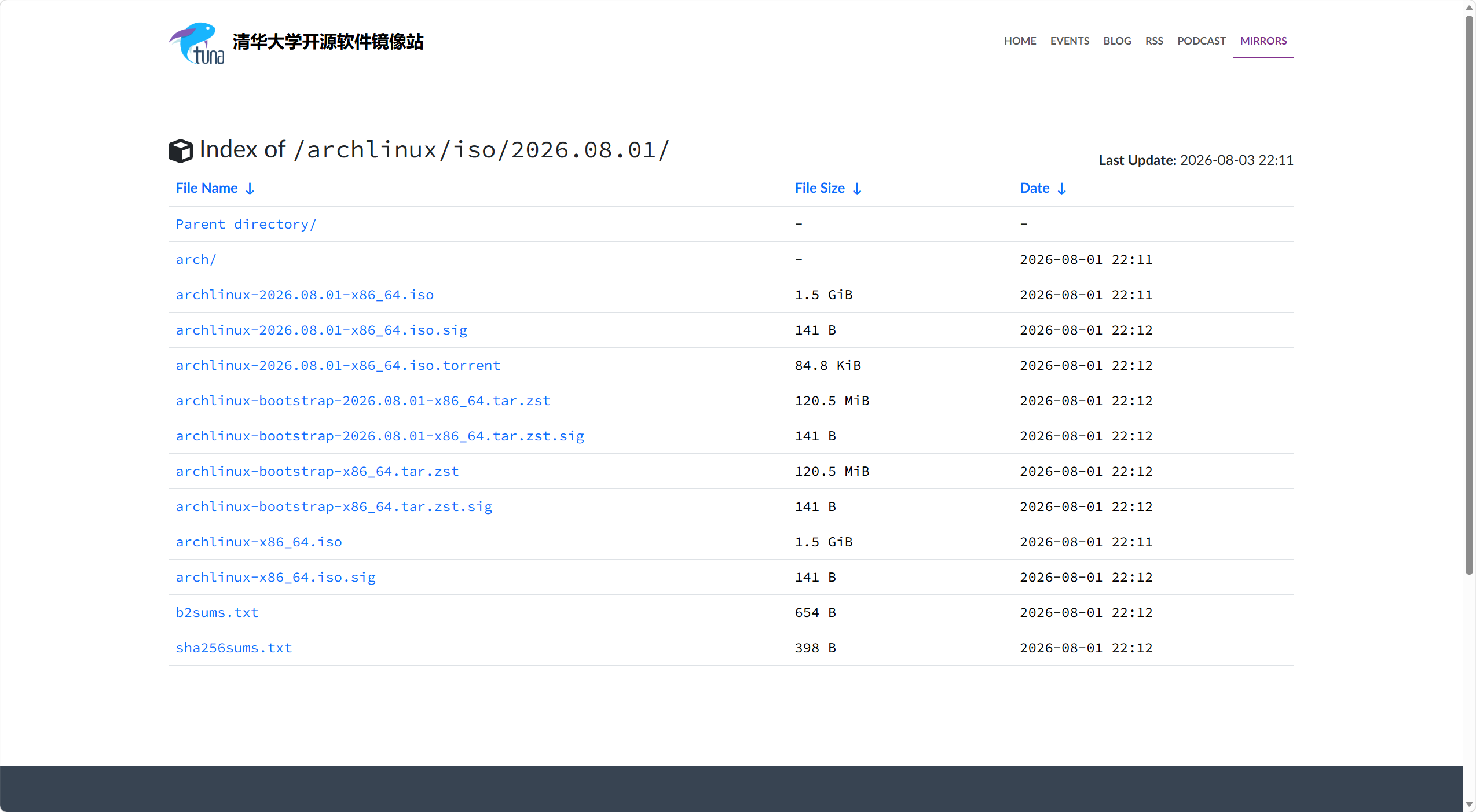Click the 清华大学开源软件镜像站 site title
Viewport: 1476px width, 812px height.
[328, 42]
